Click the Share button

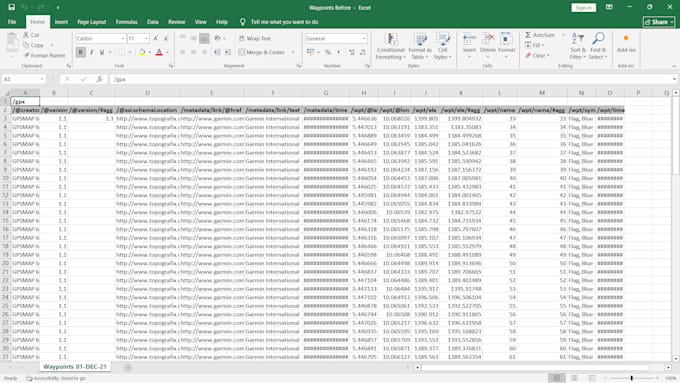659,22
